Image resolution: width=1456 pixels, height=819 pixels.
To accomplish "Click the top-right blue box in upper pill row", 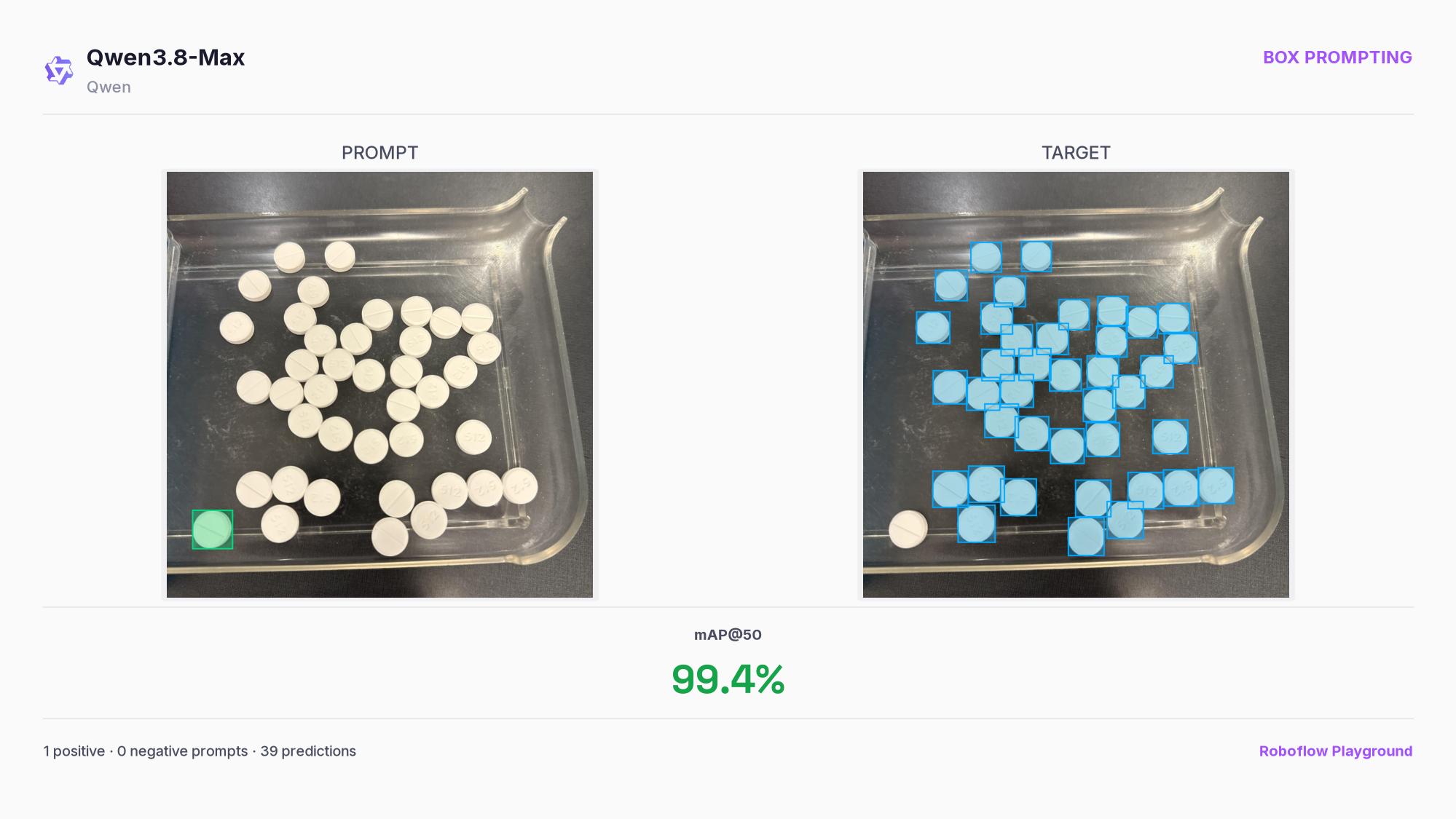I will [x=1036, y=256].
